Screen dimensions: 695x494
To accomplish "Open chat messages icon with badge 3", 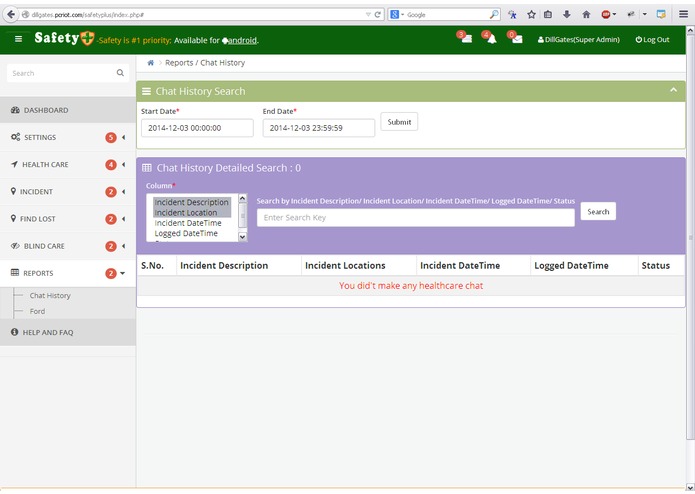I will click(465, 38).
